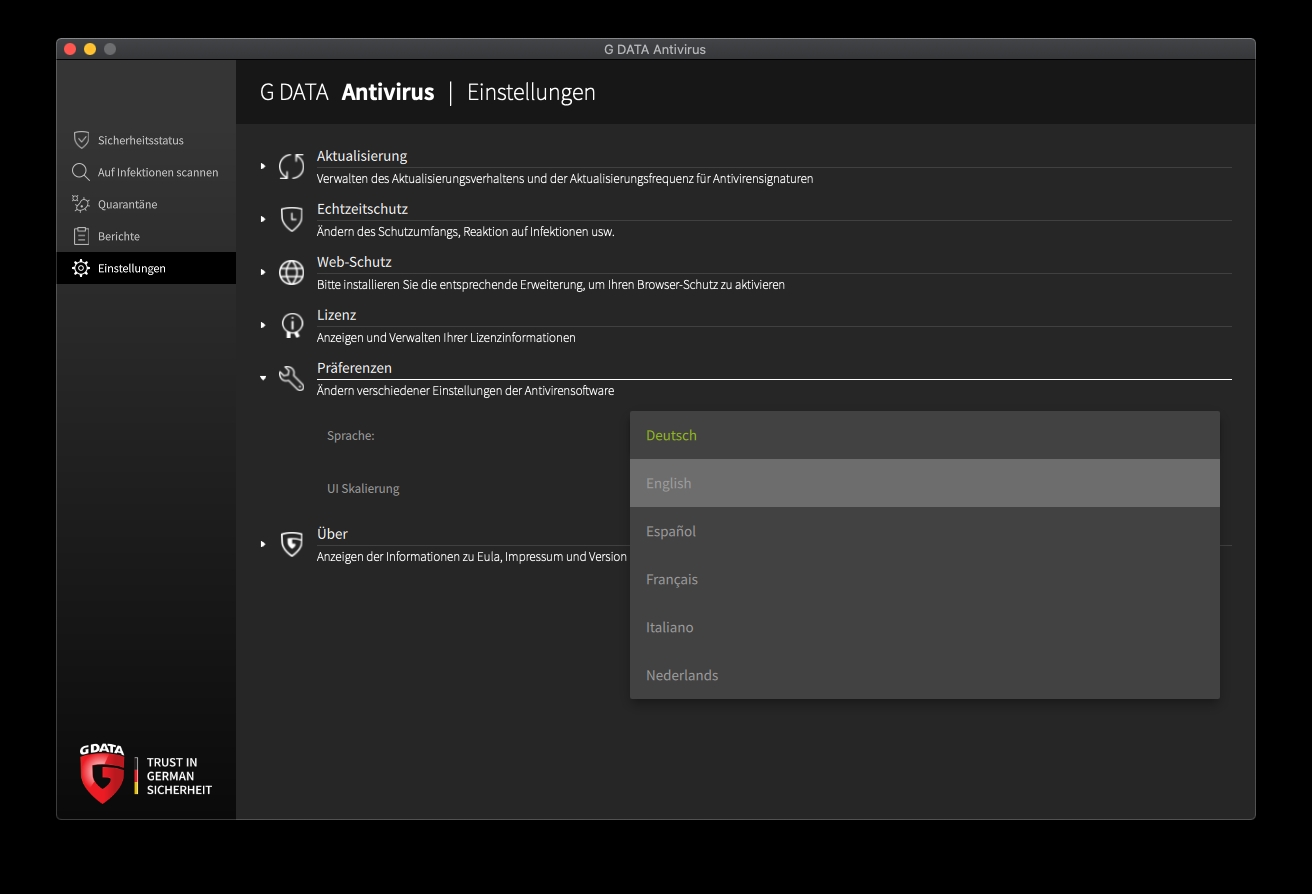Click the Aktualisierung section heading
This screenshot has height=894, width=1312.
(x=362, y=156)
